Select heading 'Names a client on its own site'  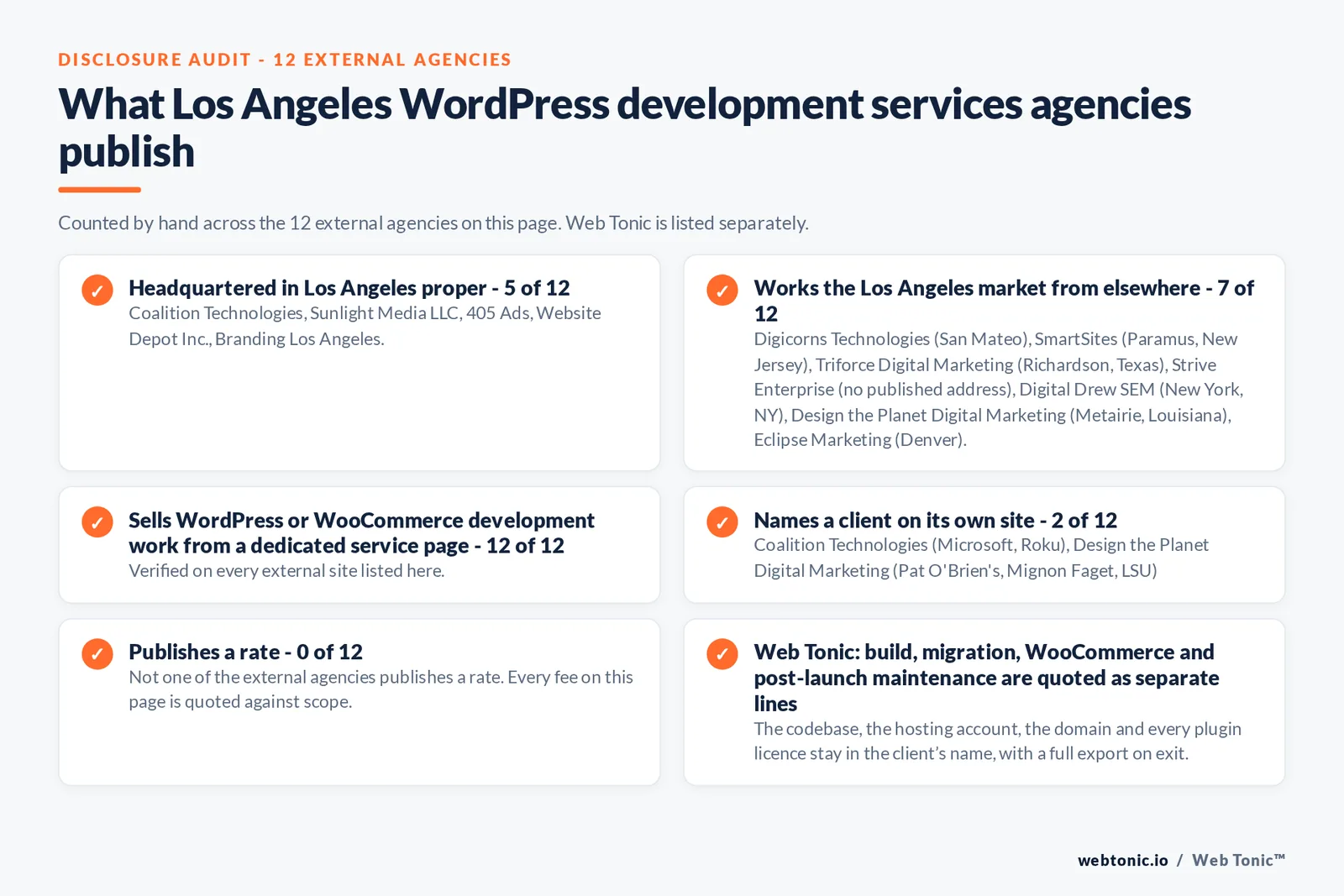tap(894, 521)
